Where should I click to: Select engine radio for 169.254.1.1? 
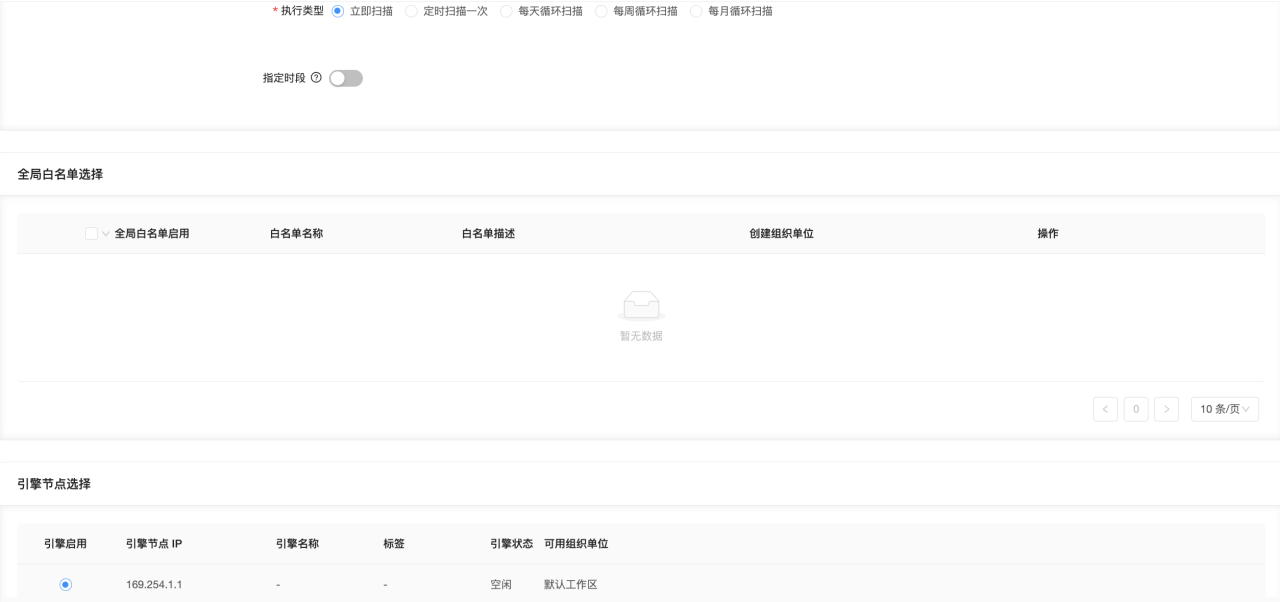click(66, 584)
